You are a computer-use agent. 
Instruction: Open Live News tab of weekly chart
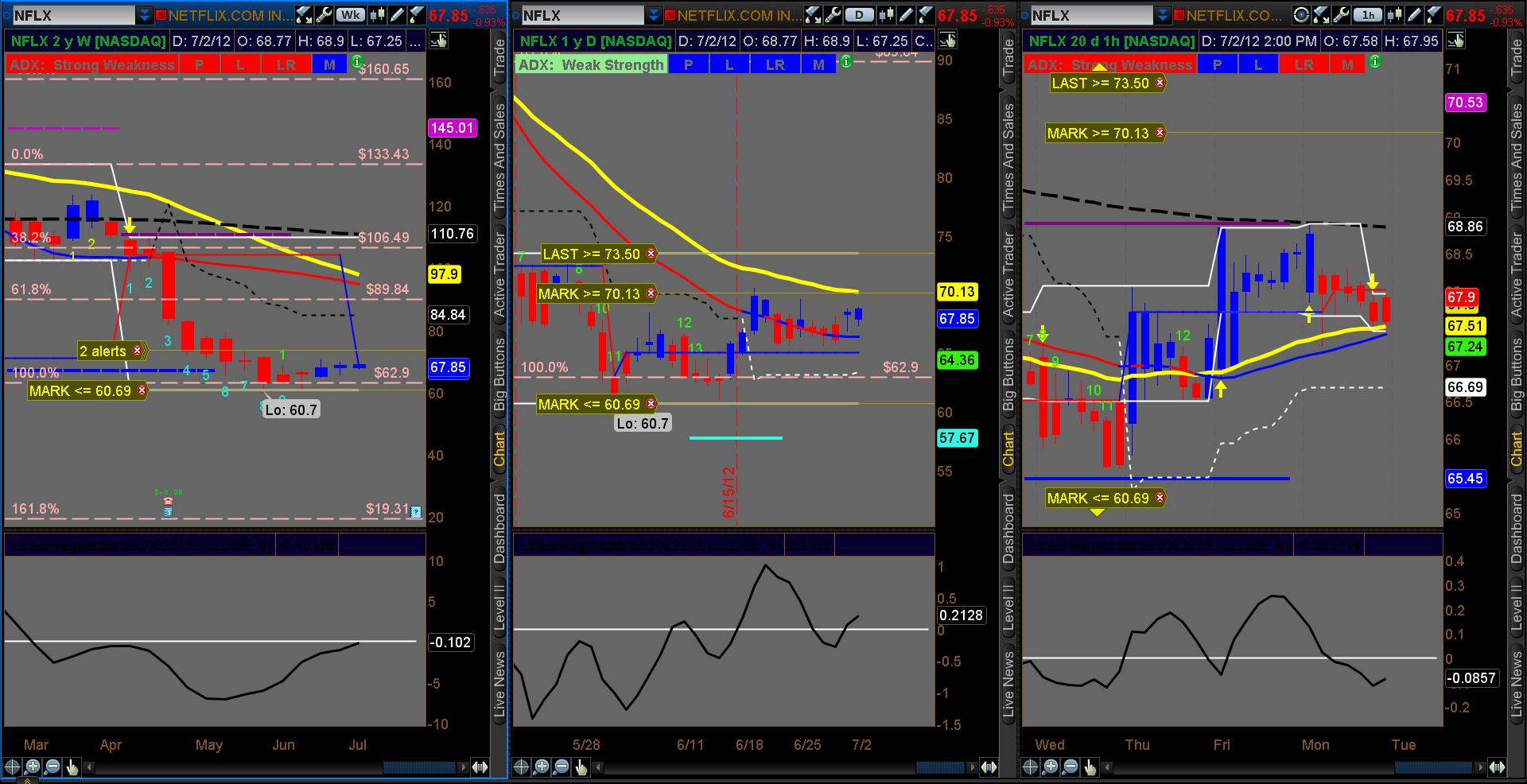coord(499,685)
